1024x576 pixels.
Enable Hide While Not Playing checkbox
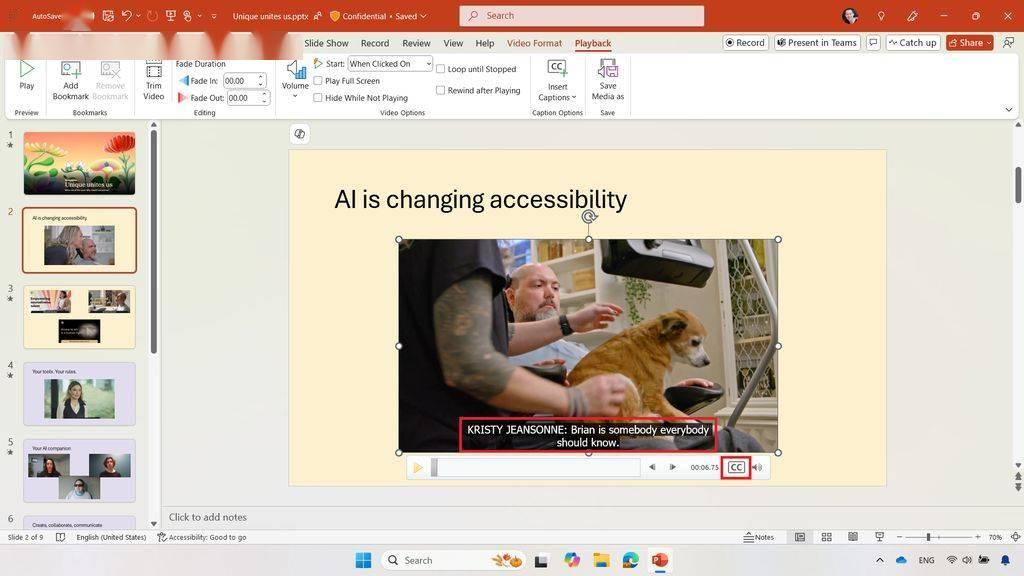click(x=318, y=97)
